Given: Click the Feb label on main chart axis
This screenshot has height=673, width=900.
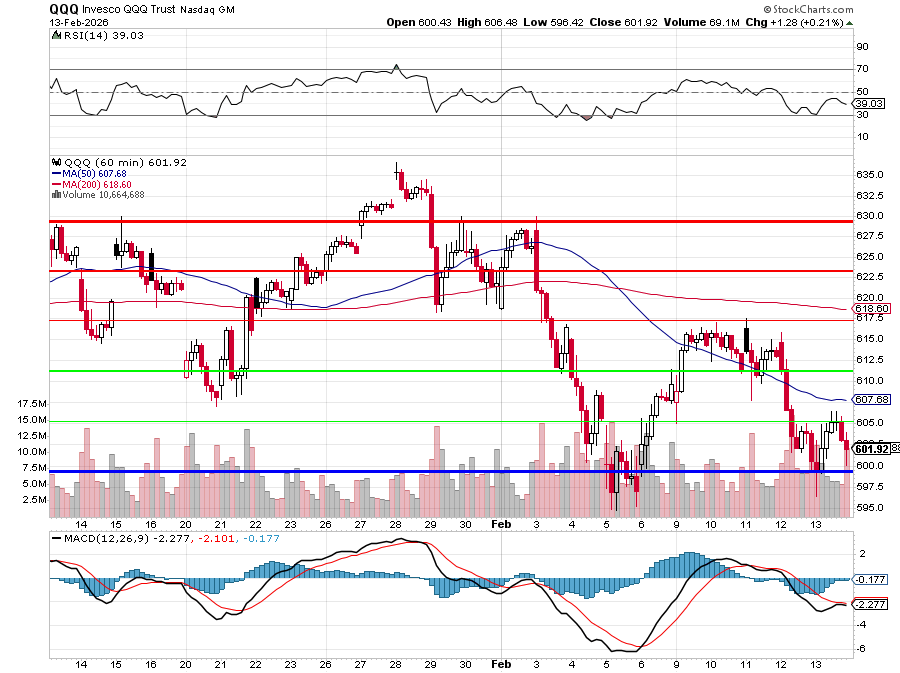Looking at the screenshot, I should 500,523.
